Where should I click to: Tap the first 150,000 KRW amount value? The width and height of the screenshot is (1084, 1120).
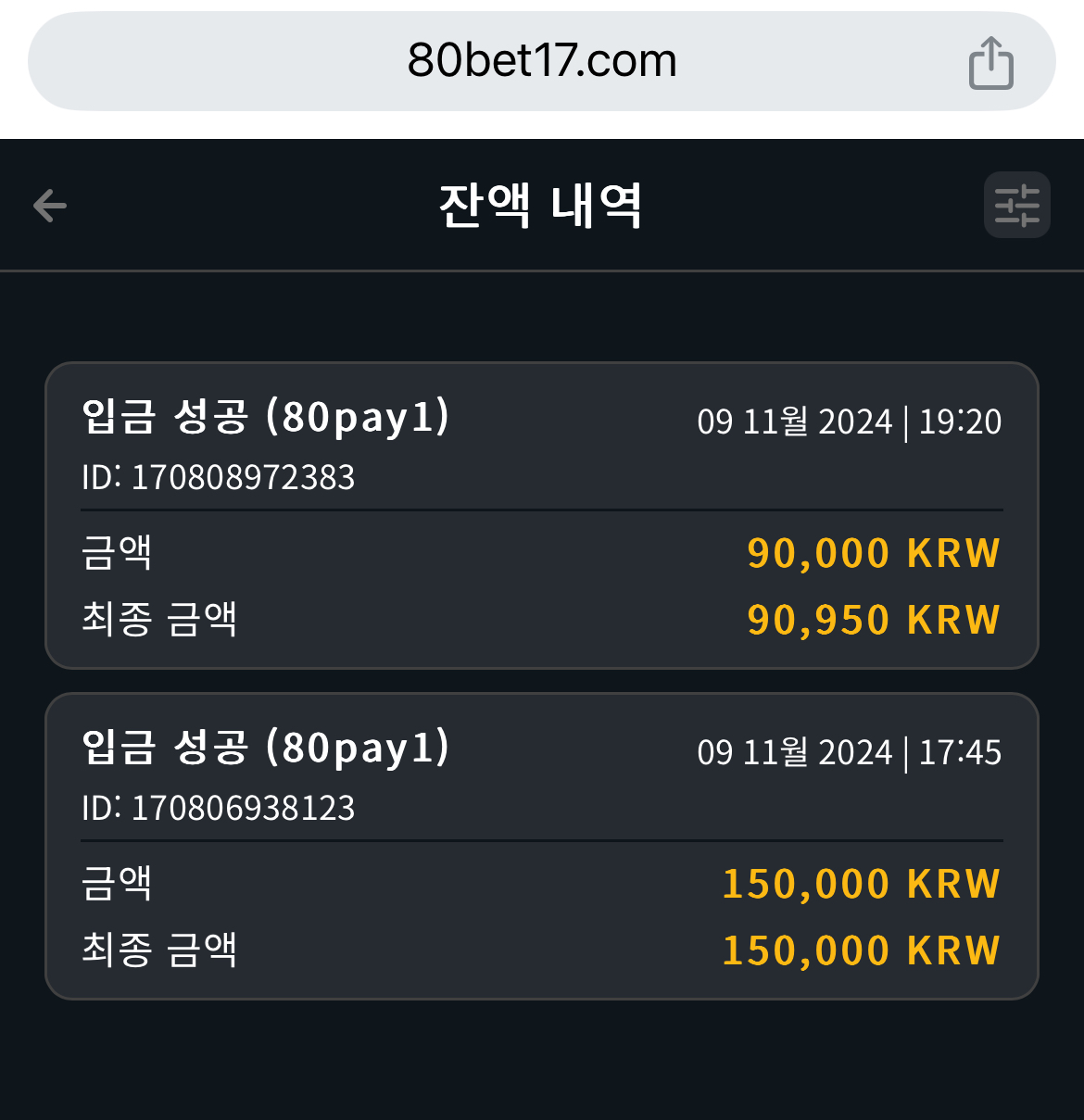(862, 884)
